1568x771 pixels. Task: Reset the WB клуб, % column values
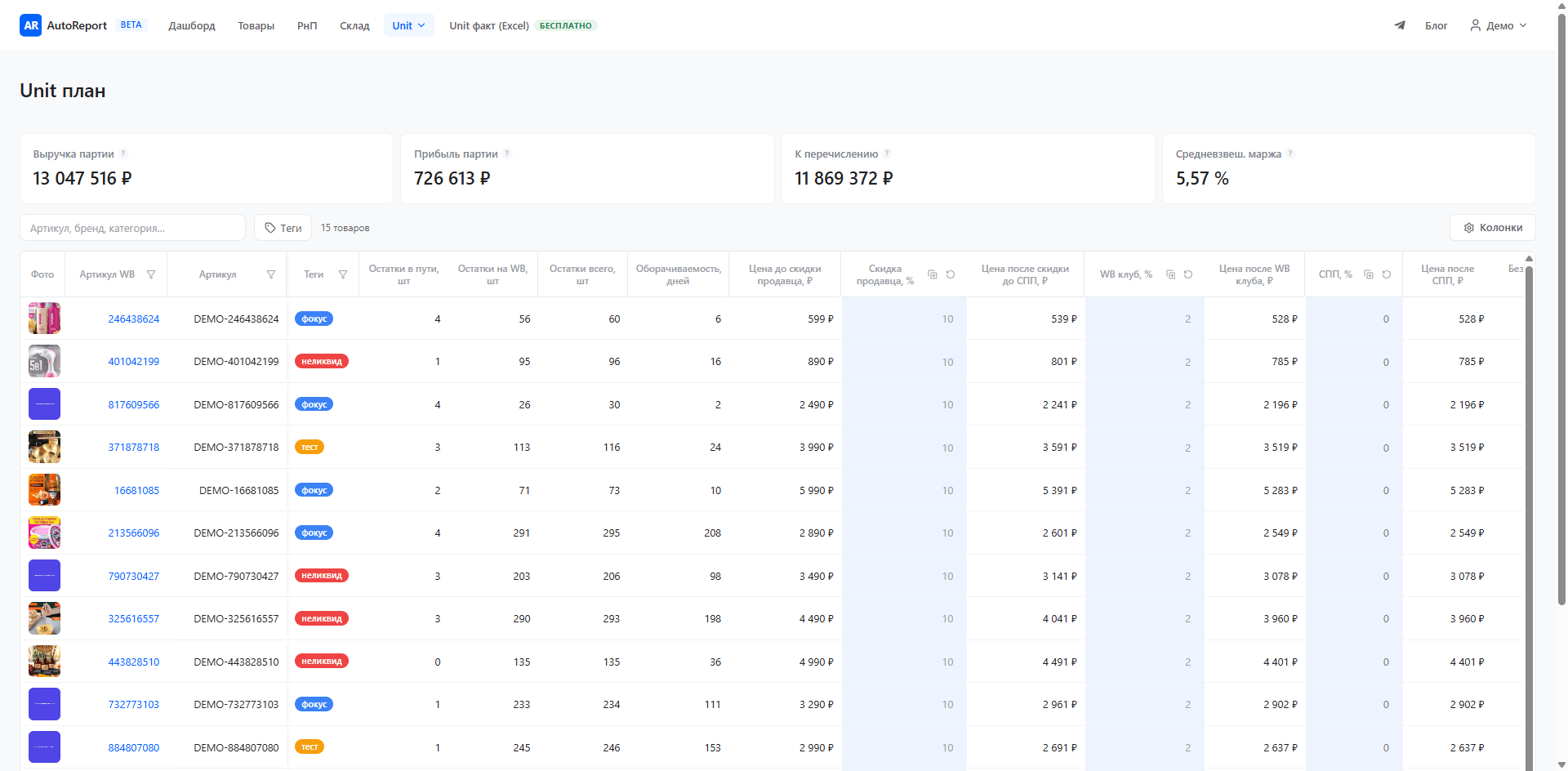click(x=1188, y=274)
